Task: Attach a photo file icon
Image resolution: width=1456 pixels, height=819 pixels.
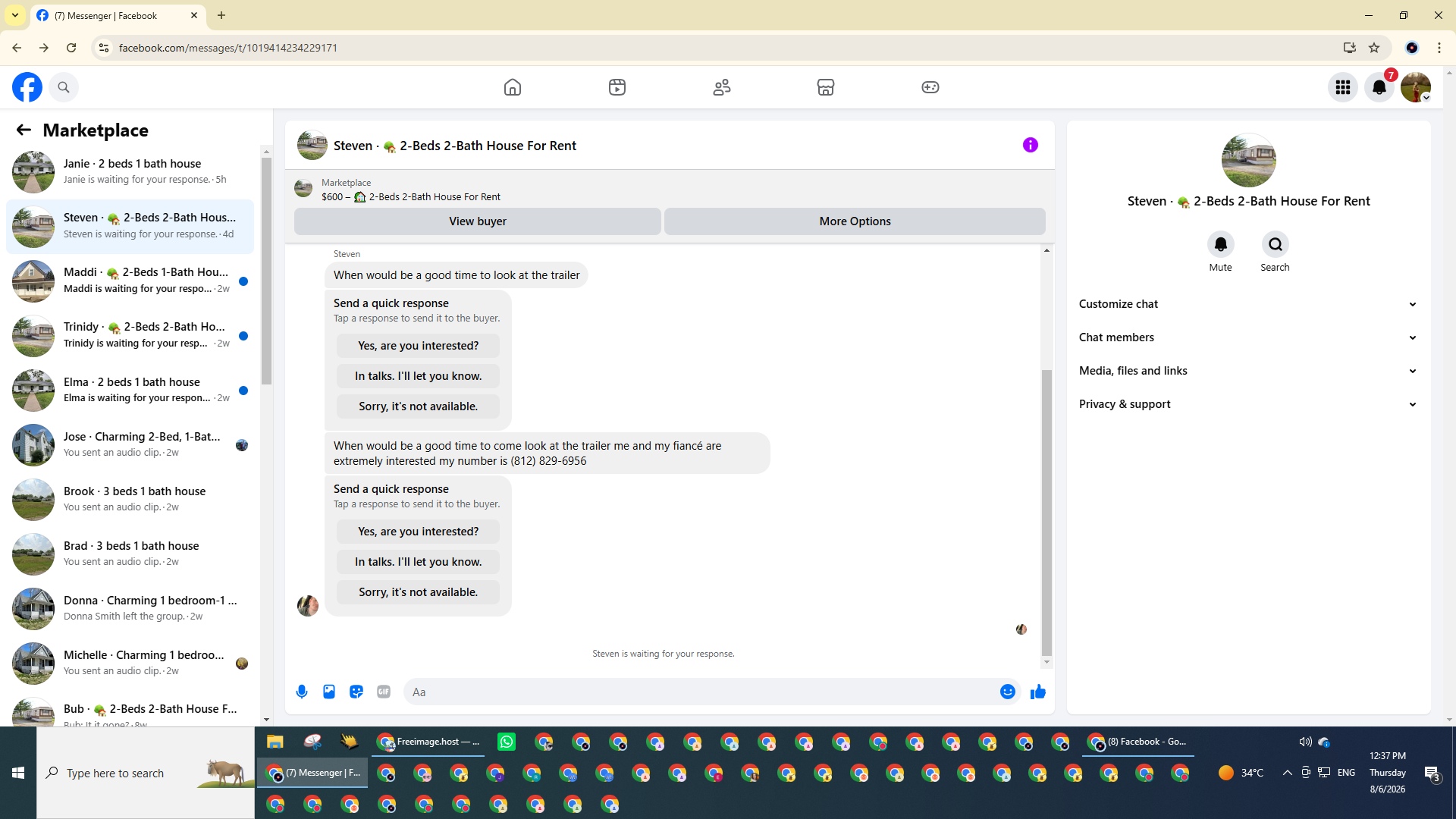Action: 329,692
